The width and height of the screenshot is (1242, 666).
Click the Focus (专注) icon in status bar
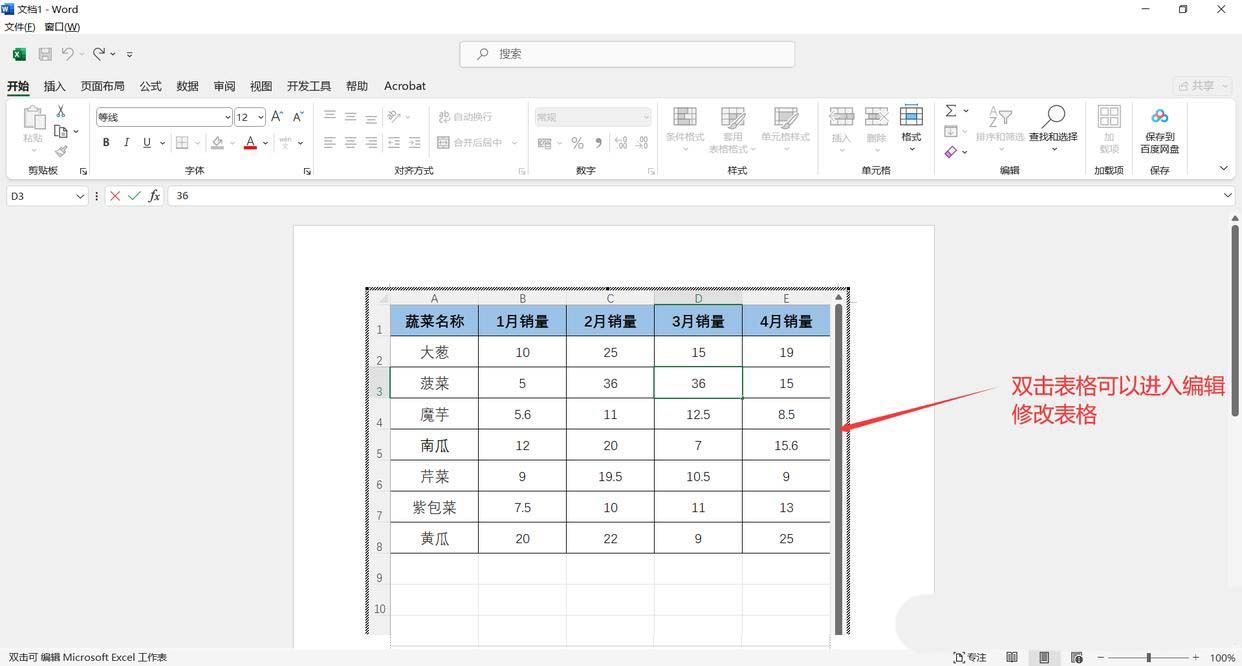point(960,657)
